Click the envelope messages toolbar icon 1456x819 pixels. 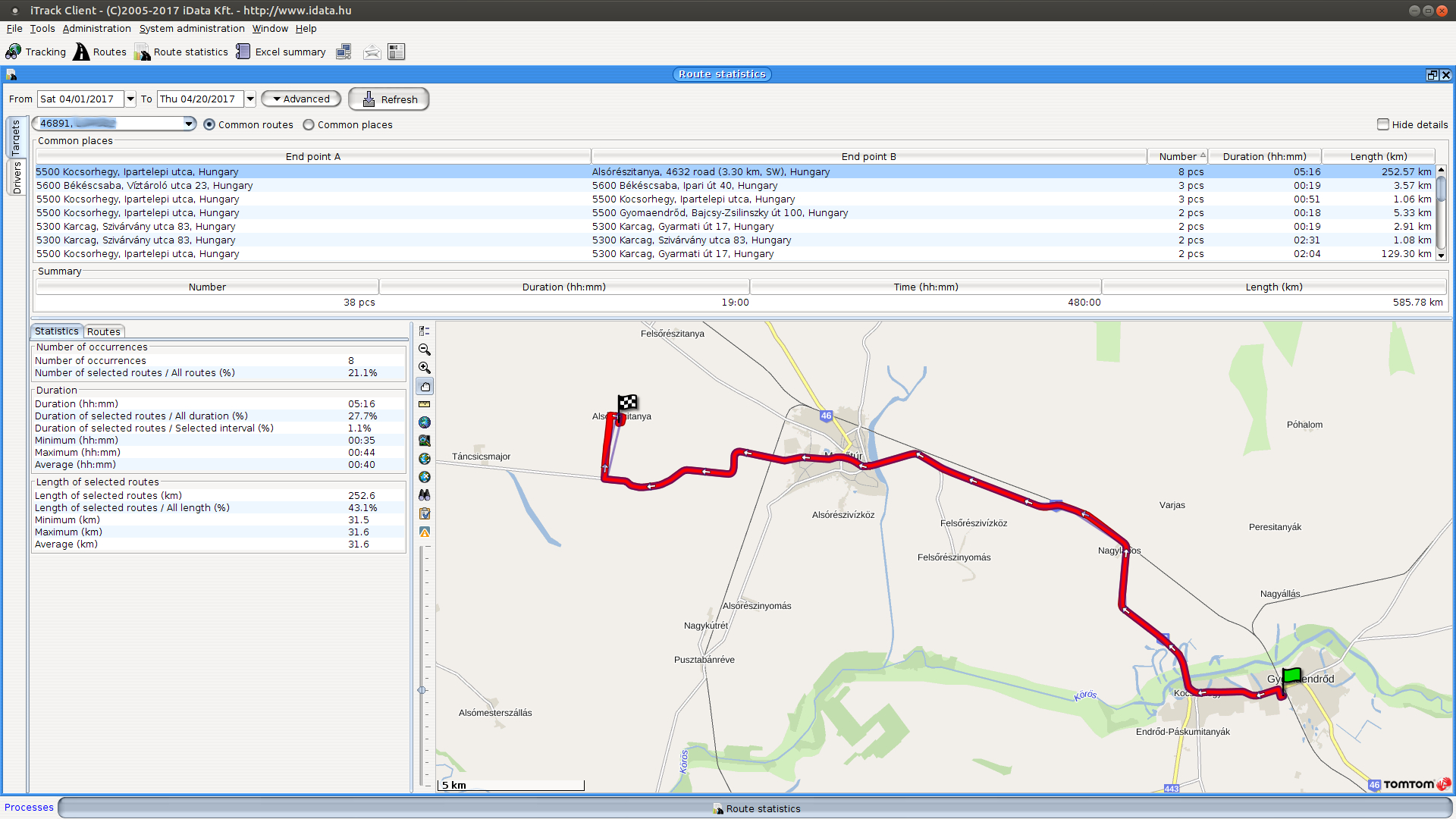372,52
